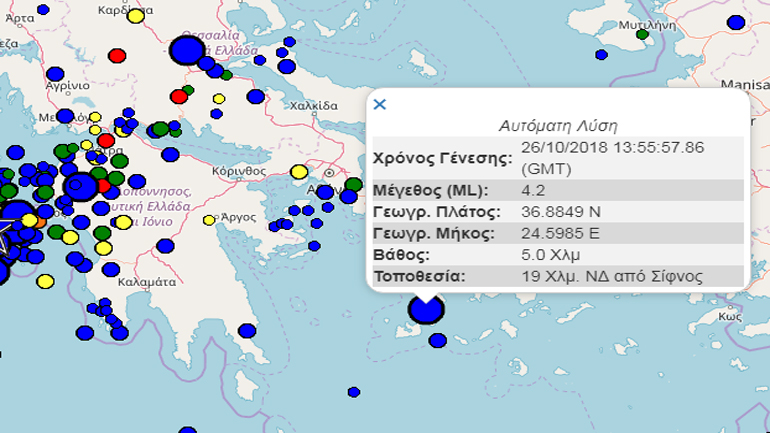Click the Γεωγρ. Πλάτος label
Image resolution: width=770 pixels, height=433 pixels.
coord(437,212)
